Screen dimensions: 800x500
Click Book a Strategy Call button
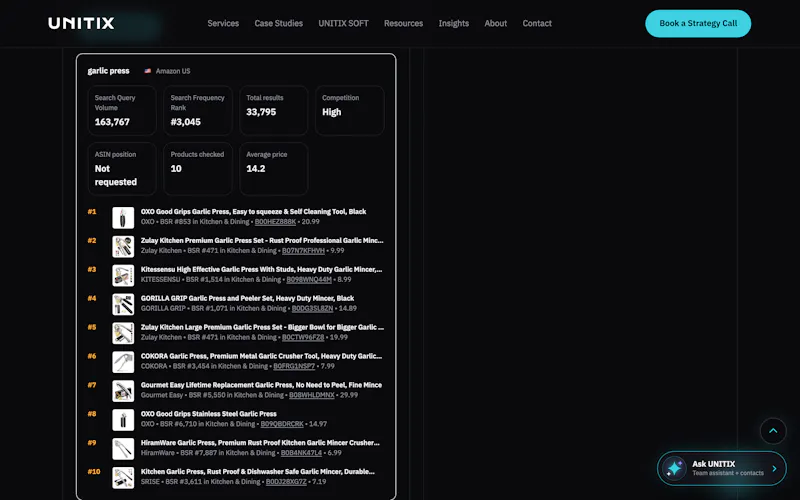(x=698, y=23)
